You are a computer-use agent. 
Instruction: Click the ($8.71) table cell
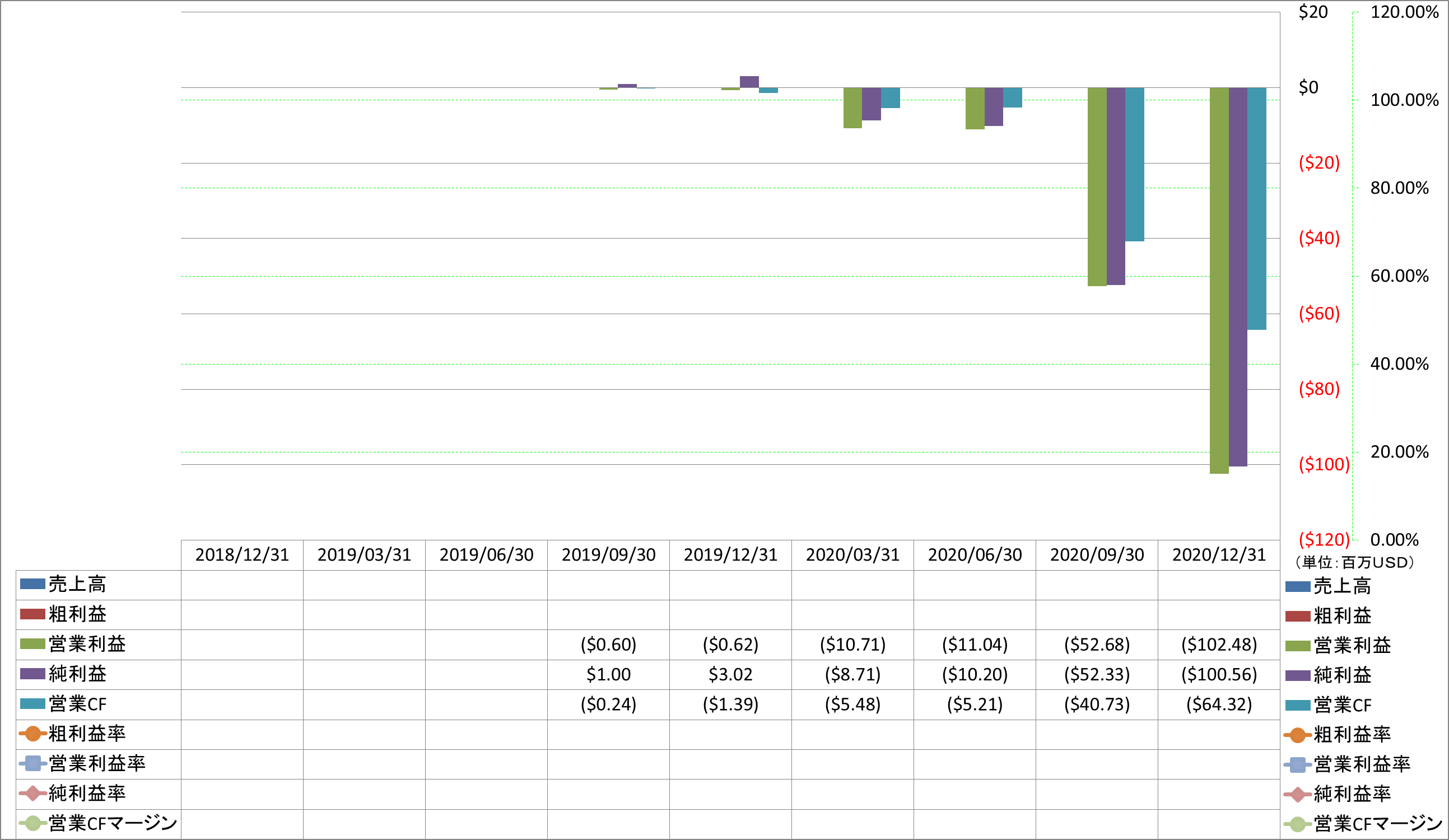pyautogui.click(x=852, y=674)
